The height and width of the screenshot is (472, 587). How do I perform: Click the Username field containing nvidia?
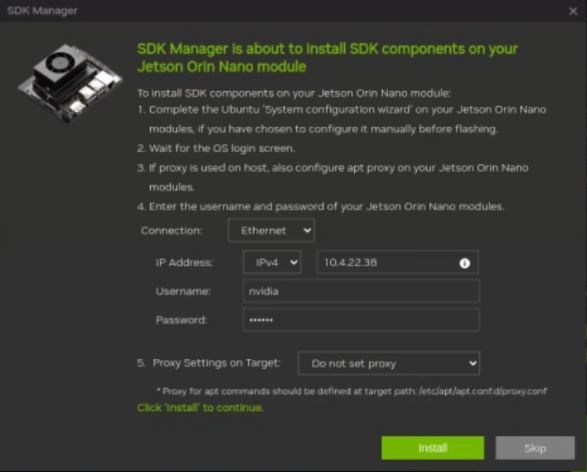click(x=361, y=291)
